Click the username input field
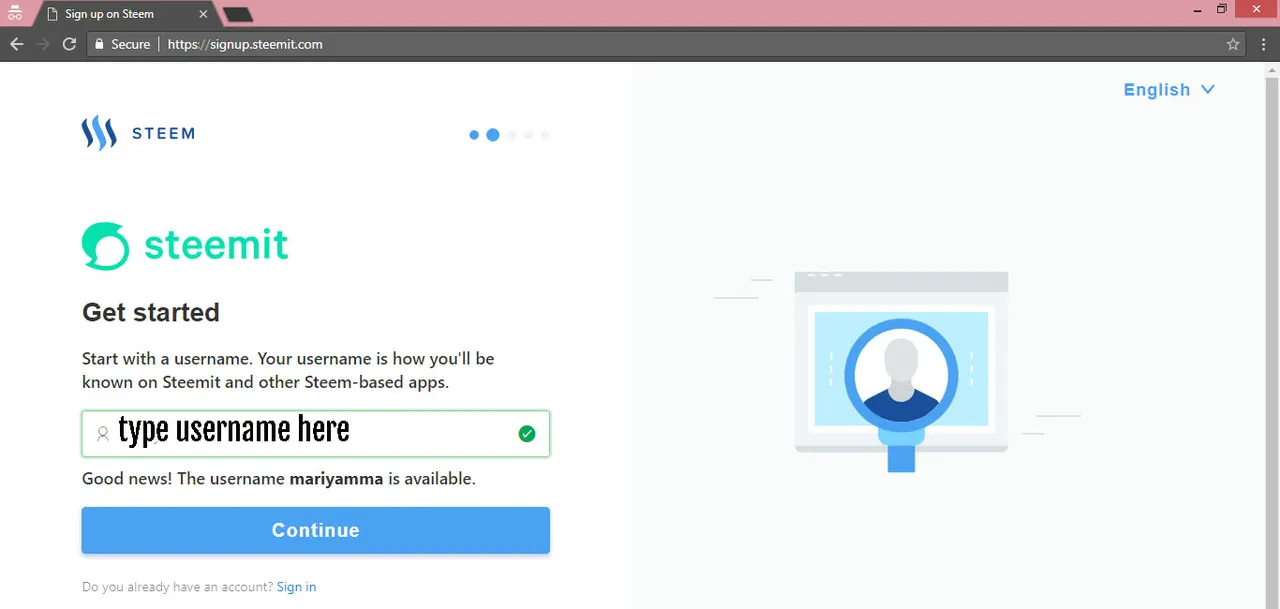This screenshot has height=609, width=1280. (x=316, y=434)
